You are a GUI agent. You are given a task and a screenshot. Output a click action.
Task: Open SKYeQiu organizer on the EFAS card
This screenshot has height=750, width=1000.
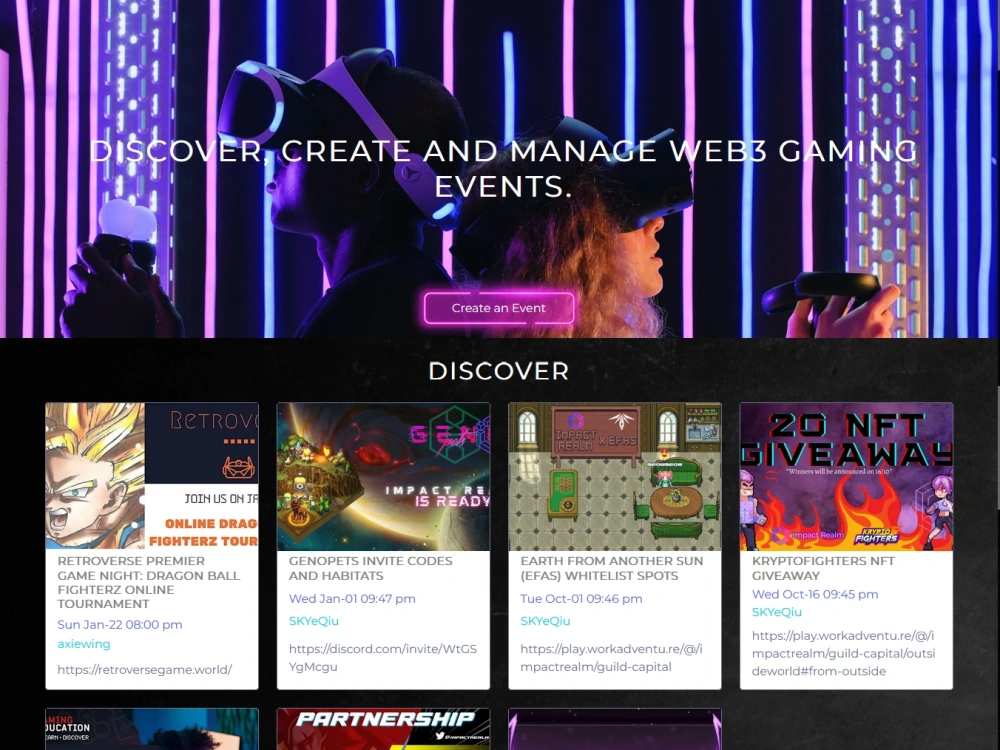[x=545, y=621]
